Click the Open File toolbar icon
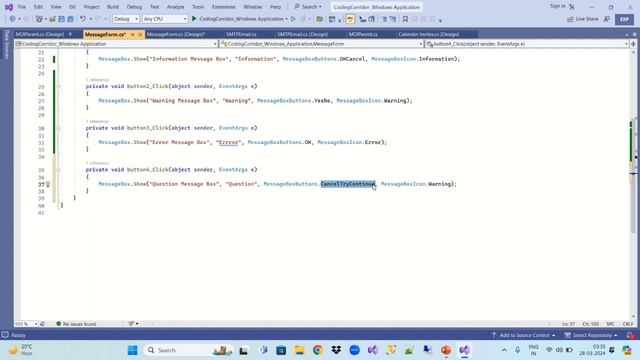The height and width of the screenshot is (360, 640). (x=52, y=19)
